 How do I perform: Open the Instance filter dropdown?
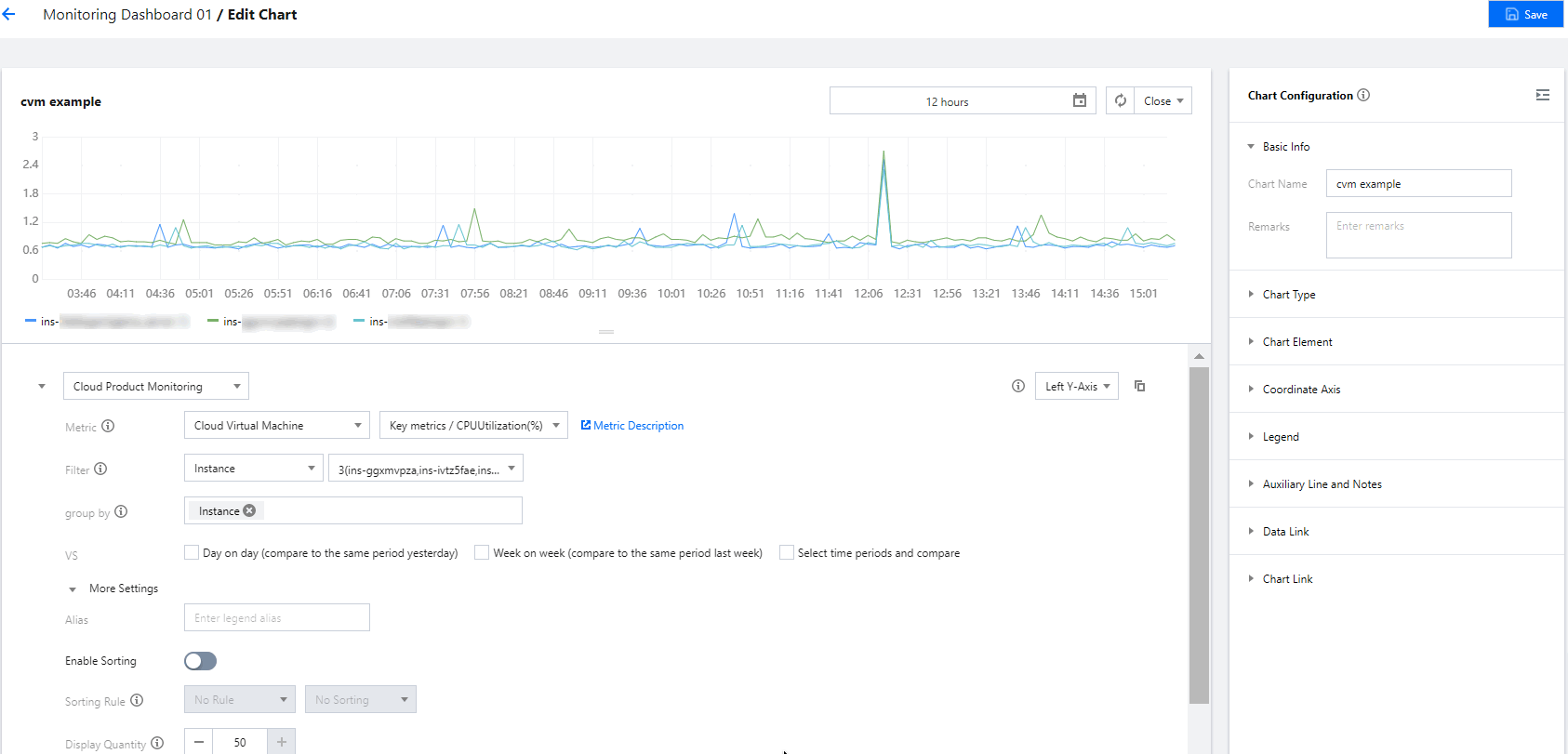(253, 468)
